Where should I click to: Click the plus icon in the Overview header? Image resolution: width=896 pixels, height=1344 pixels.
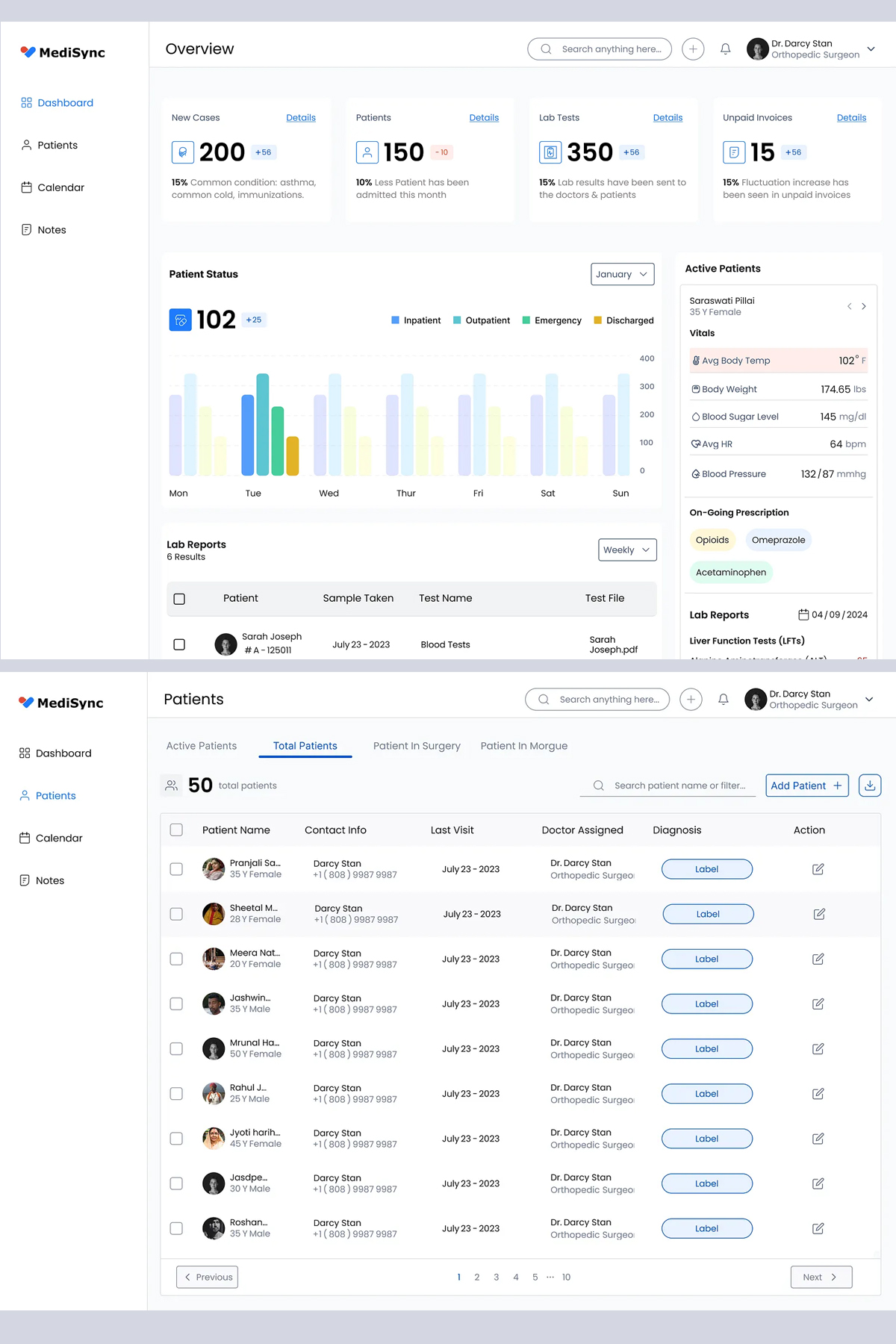click(x=693, y=49)
